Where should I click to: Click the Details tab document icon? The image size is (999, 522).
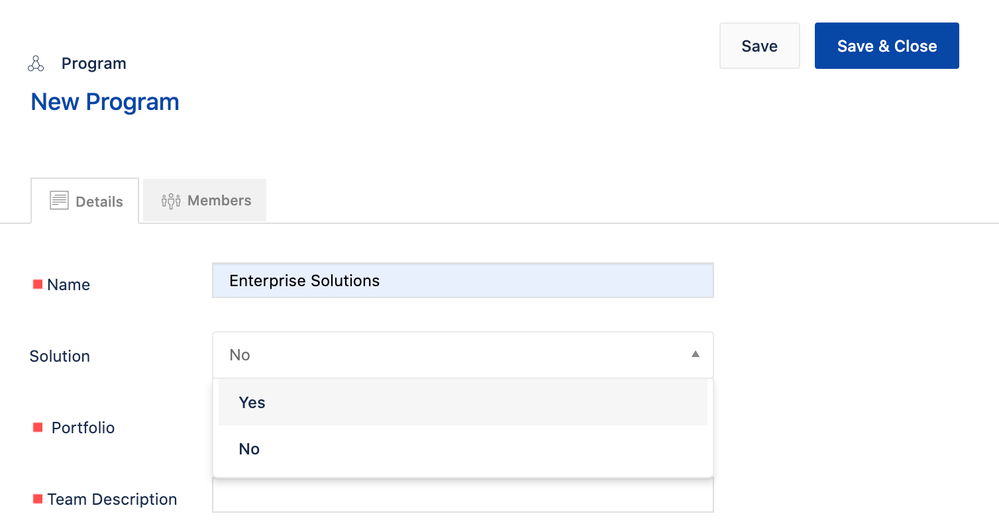coord(59,201)
